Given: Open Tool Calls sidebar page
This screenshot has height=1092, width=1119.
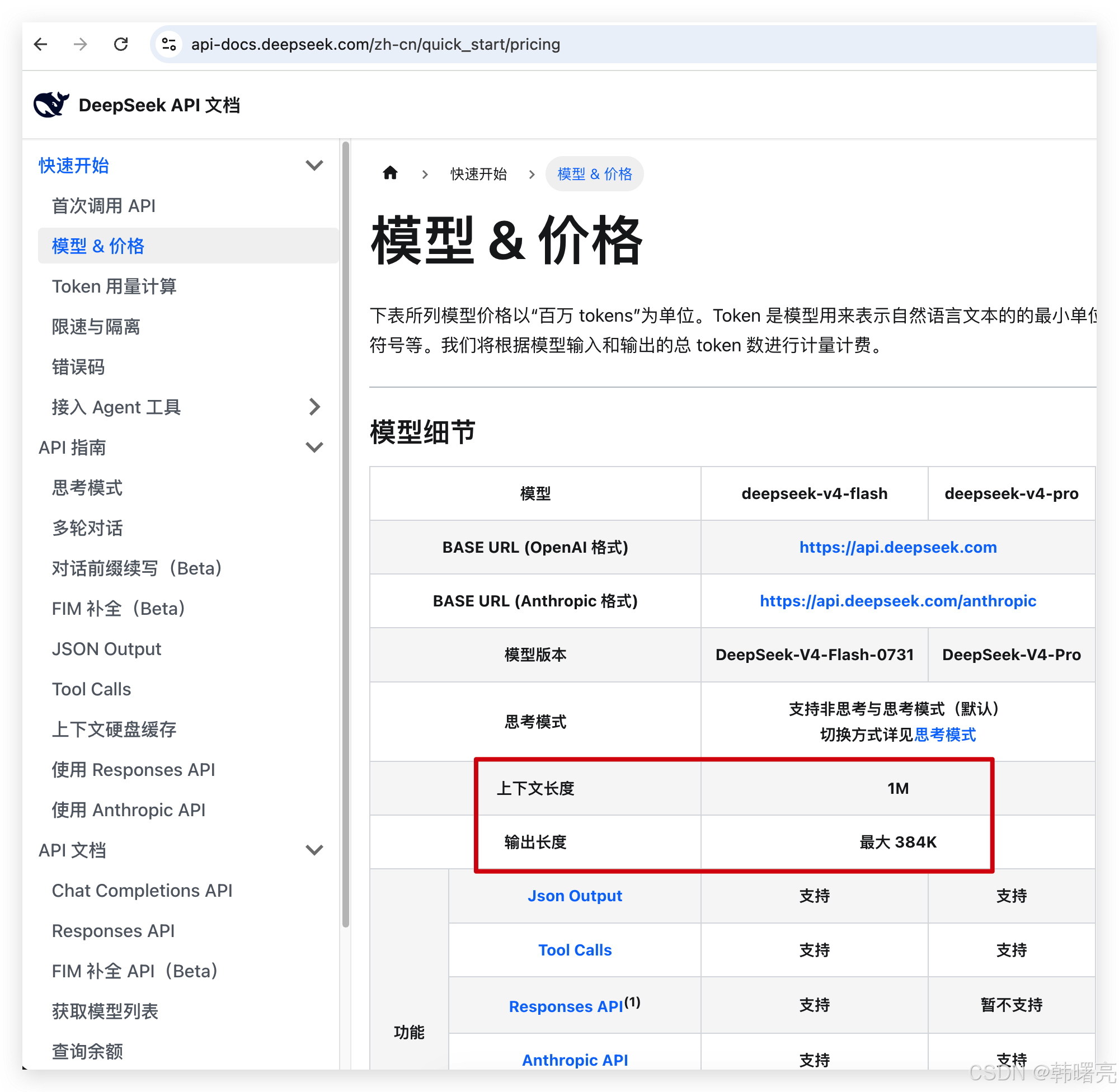Looking at the screenshot, I should click(x=91, y=689).
